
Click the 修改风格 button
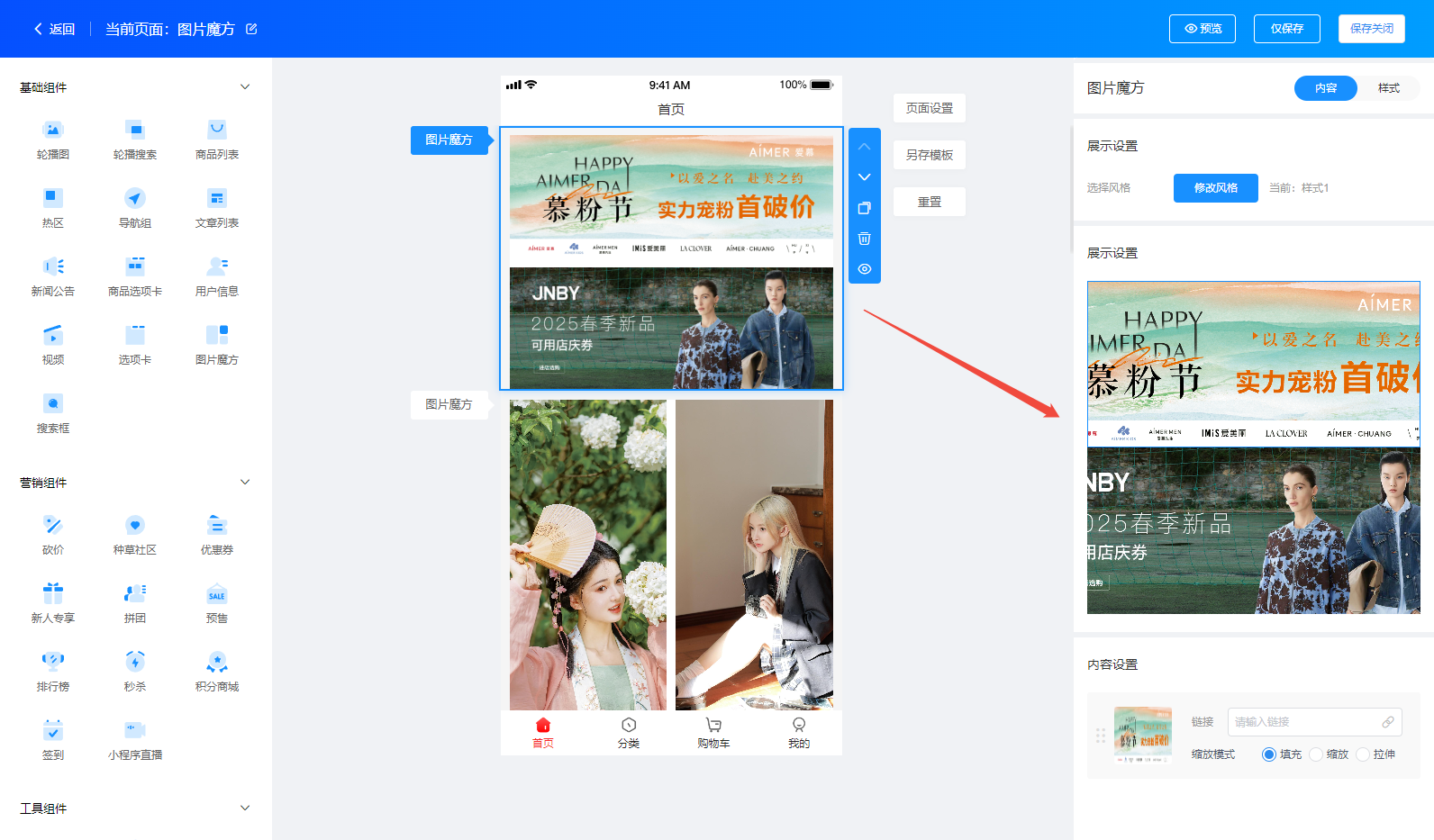[x=1215, y=188]
